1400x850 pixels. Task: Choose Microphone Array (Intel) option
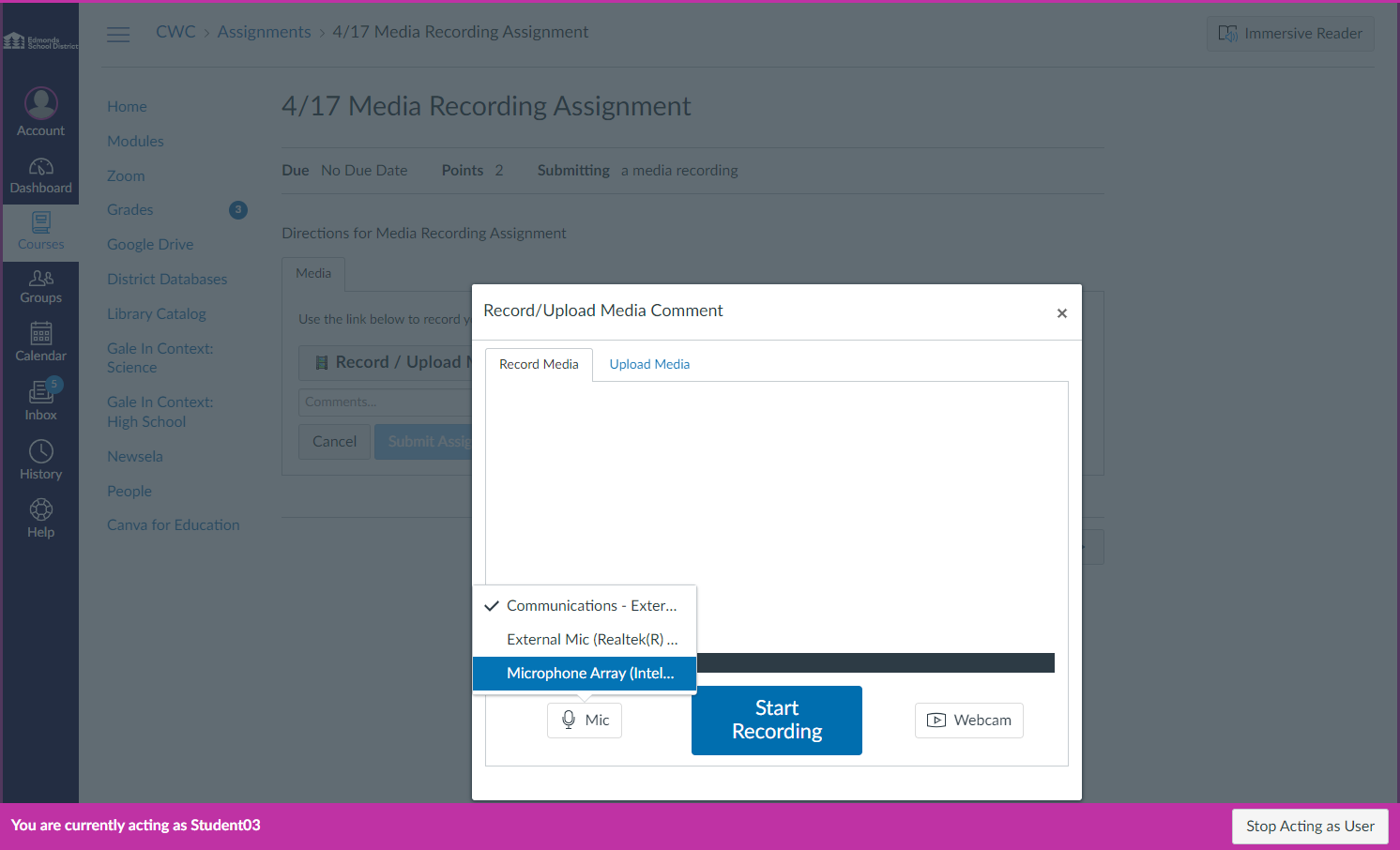585,674
